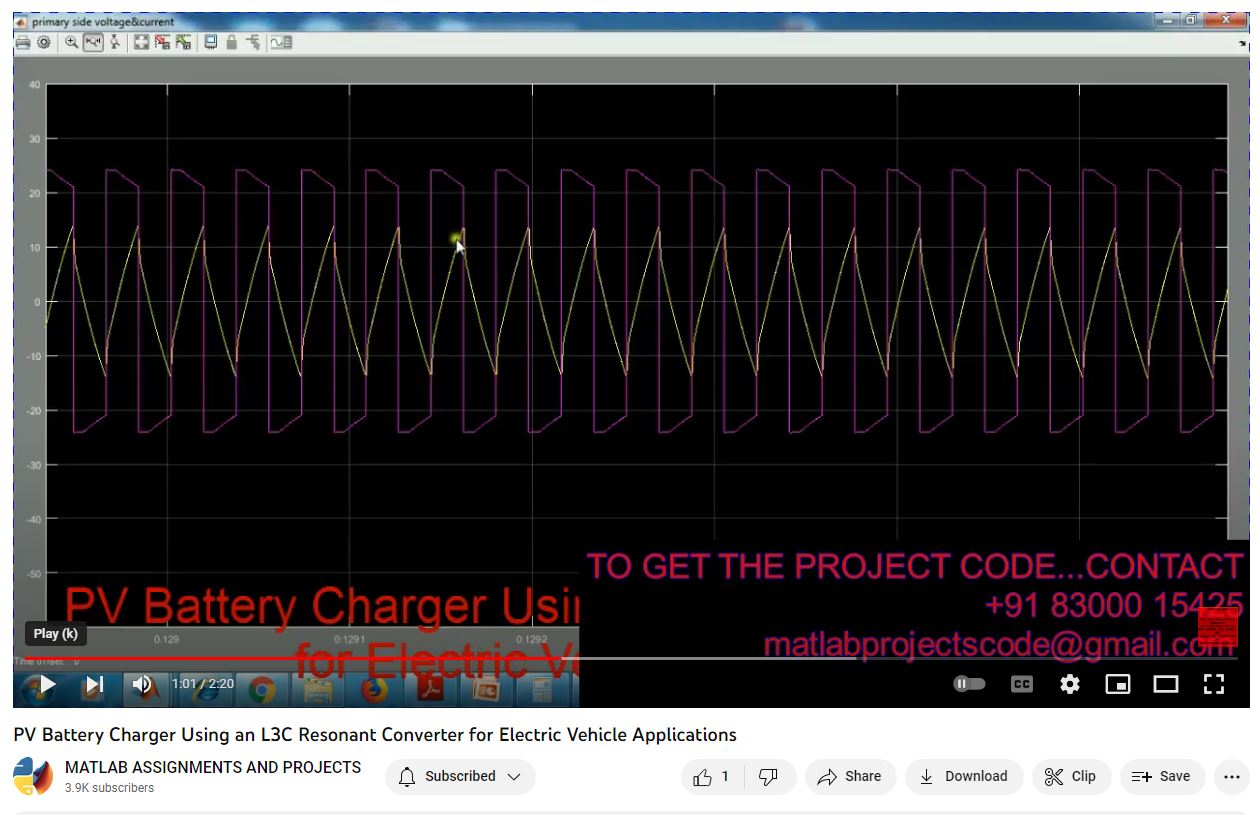Create a clip with Clip button
Image resolution: width=1260 pixels, height=815 pixels.
(x=1071, y=777)
